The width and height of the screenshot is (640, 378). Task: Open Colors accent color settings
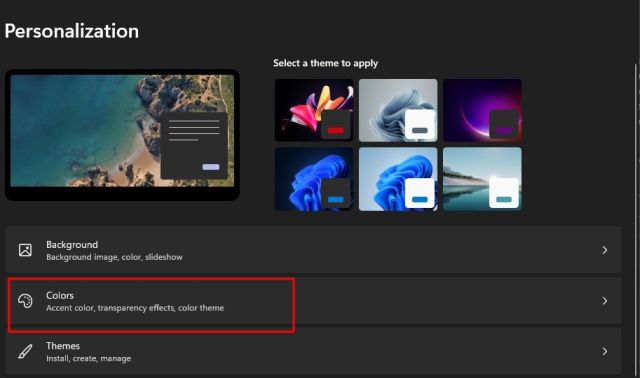313,301
